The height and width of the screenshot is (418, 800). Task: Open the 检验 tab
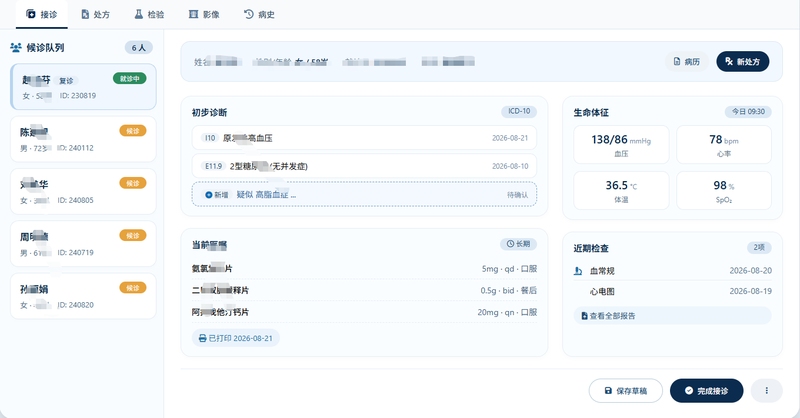coord(149,14)
